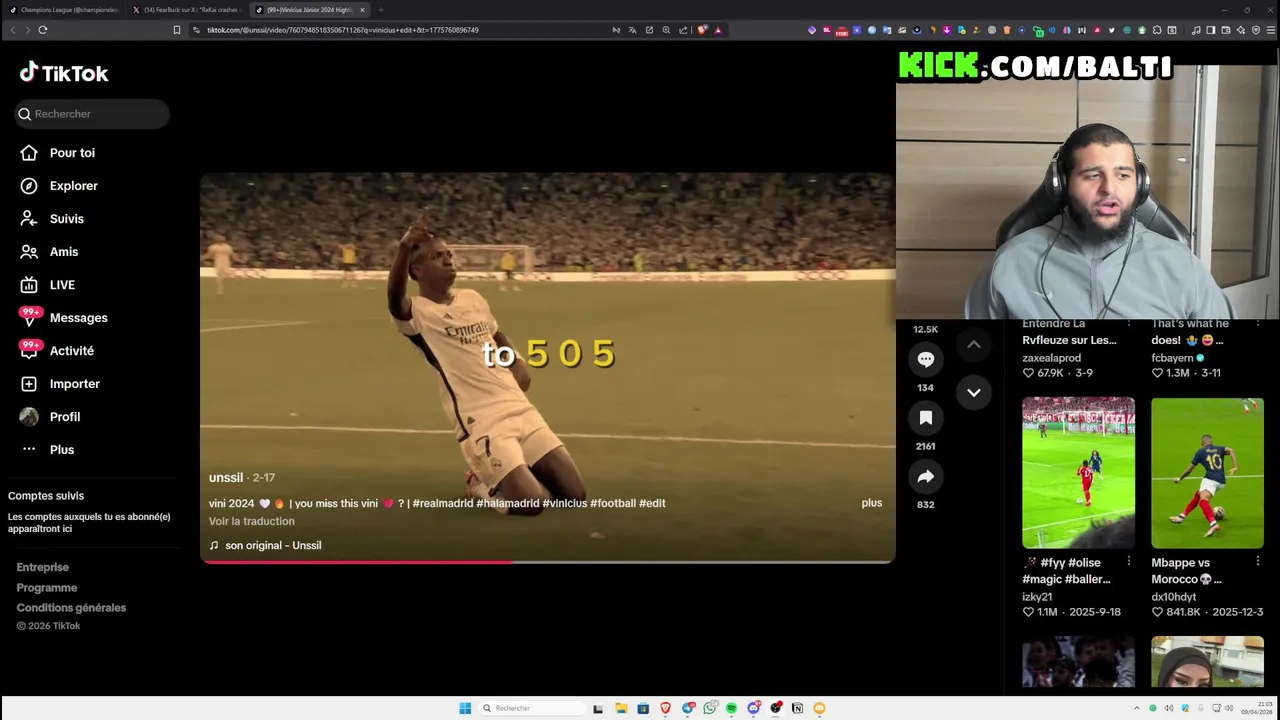Show hidden system tray icons
The width and height of the screenshot is (1280, 720).
tap(1136, 708)
